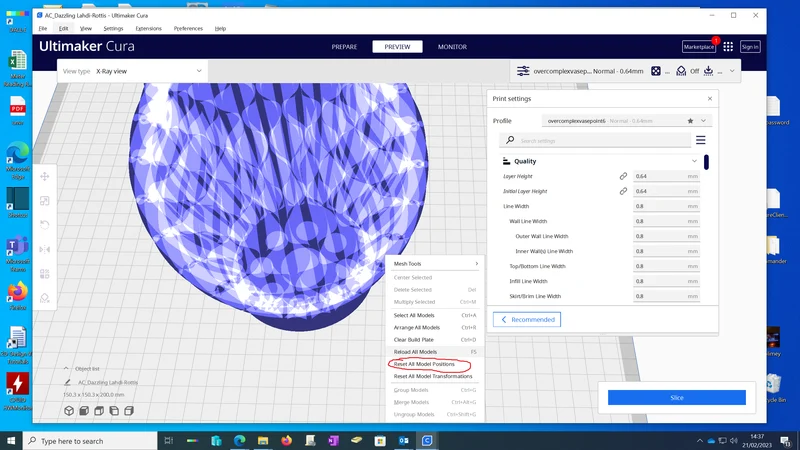Edit the Skirt/Brim Line Width field
The height and width of the screenshot is (450, 800).
(x=666, y=296)
